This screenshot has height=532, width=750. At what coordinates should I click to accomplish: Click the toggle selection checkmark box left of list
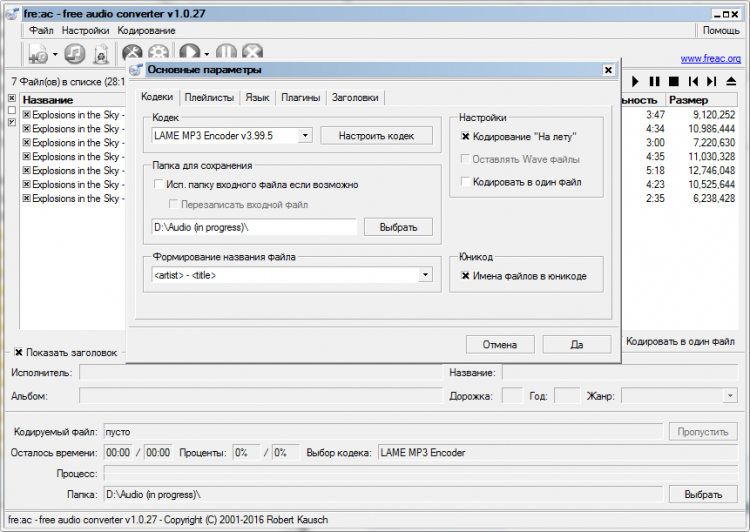pyautogui.click(x=12, y=122)
